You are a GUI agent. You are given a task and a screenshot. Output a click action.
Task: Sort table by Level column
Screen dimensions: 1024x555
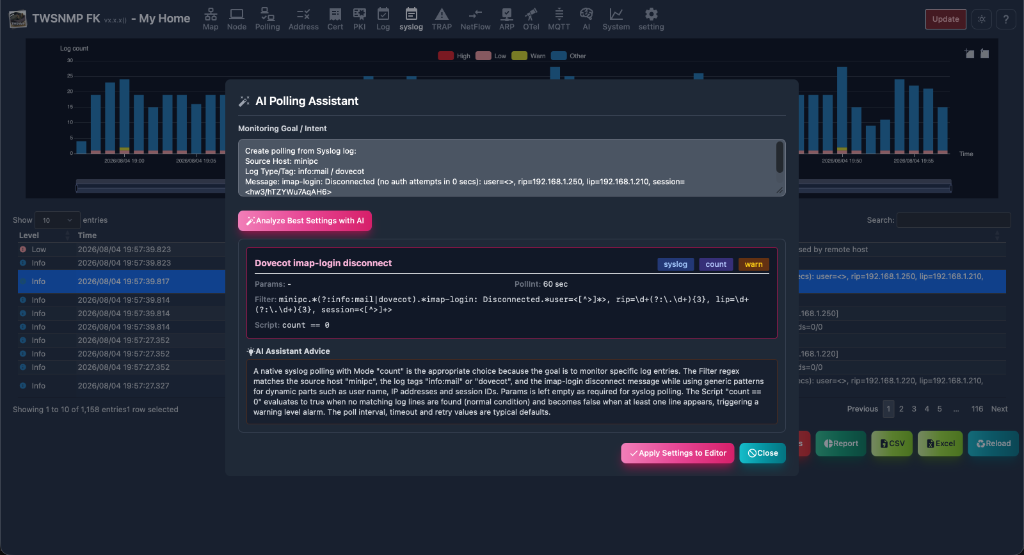(x=43, y=235)
